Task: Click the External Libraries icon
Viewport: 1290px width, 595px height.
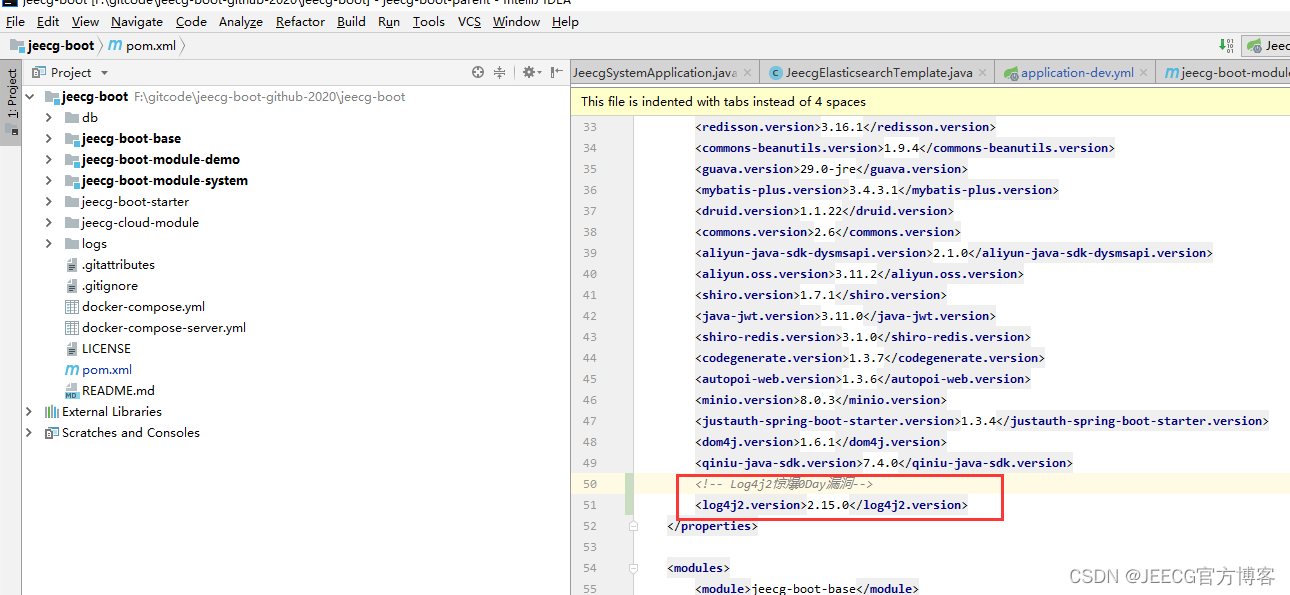Action: click(x=52, y=412)
